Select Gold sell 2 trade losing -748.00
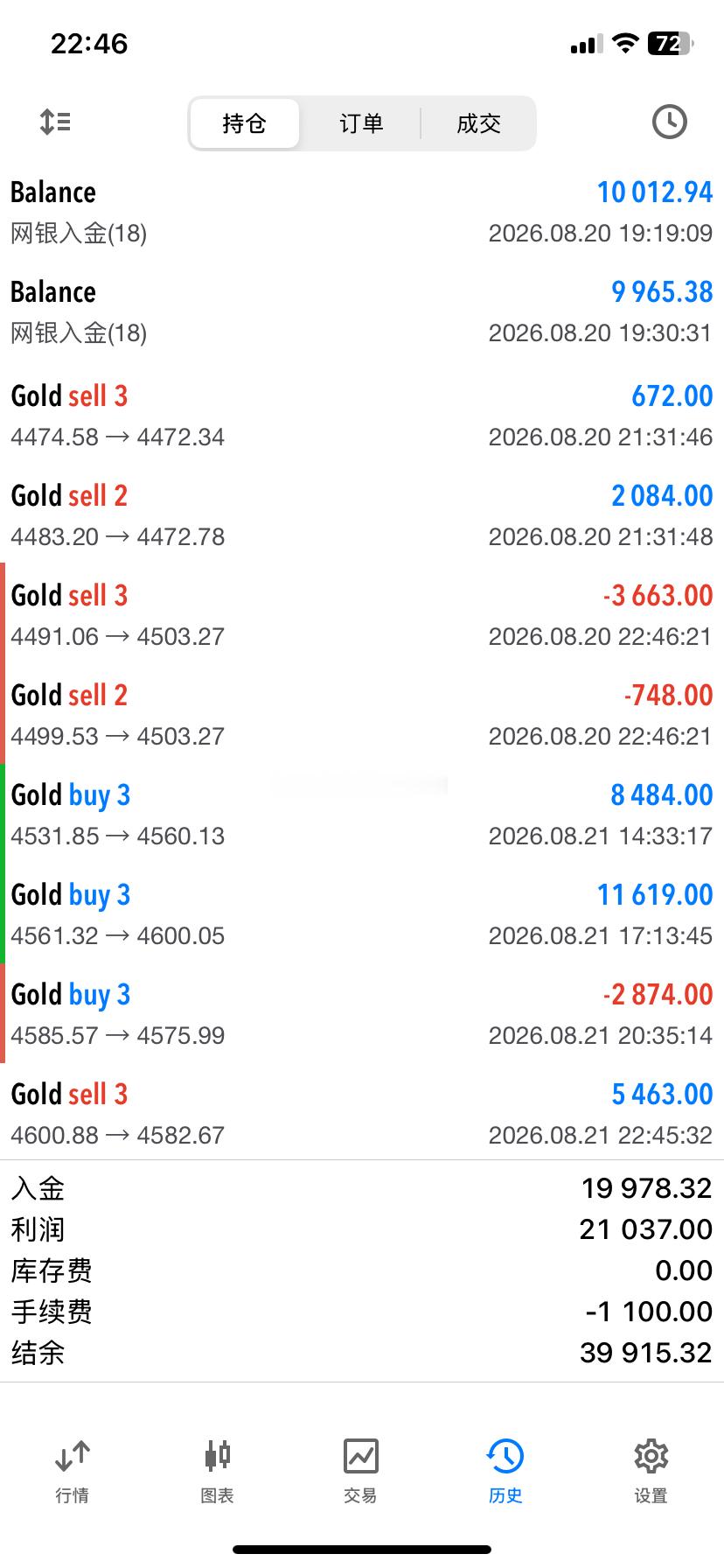Viewport: 724px width, 1568px height. click(x=362, y=714)
